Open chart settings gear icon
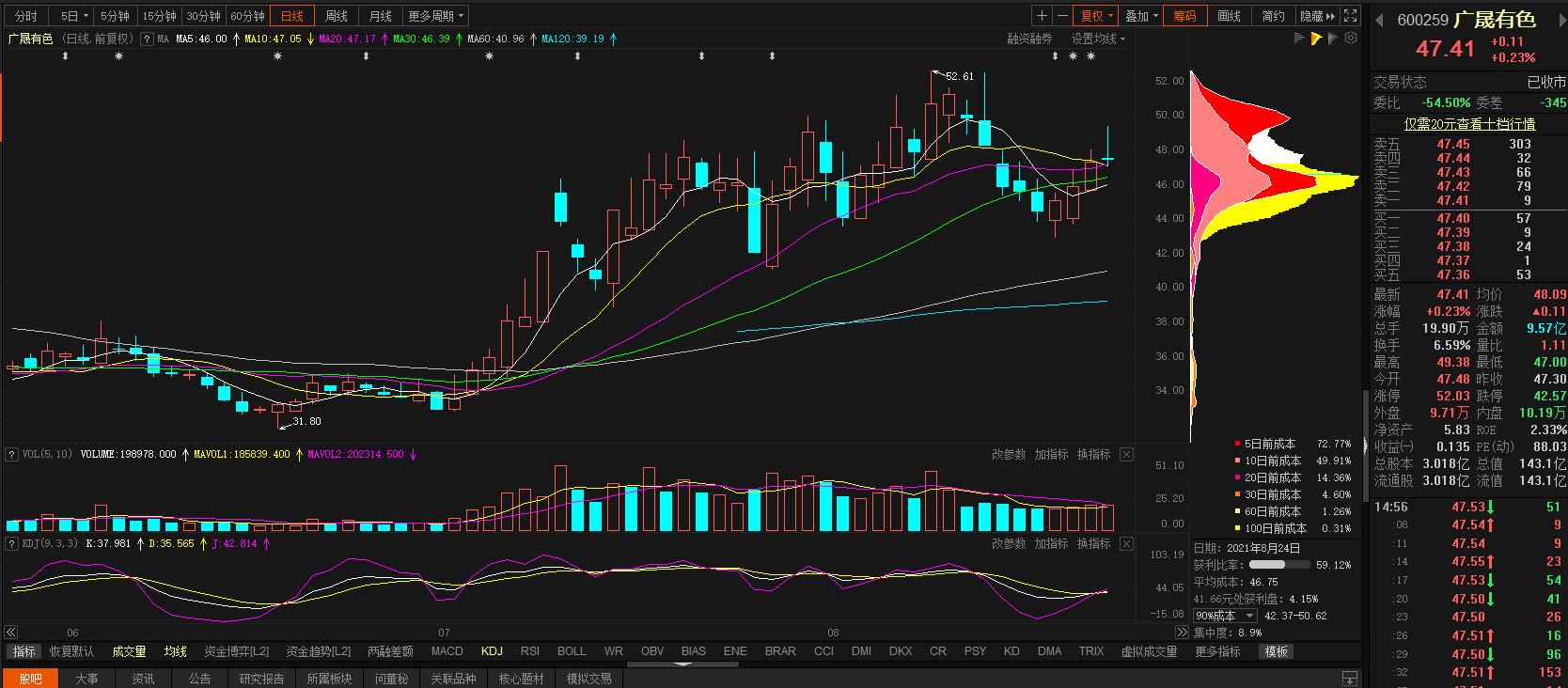The image size is (1568, 688). pyautogui.click(x=1351, y=39)
